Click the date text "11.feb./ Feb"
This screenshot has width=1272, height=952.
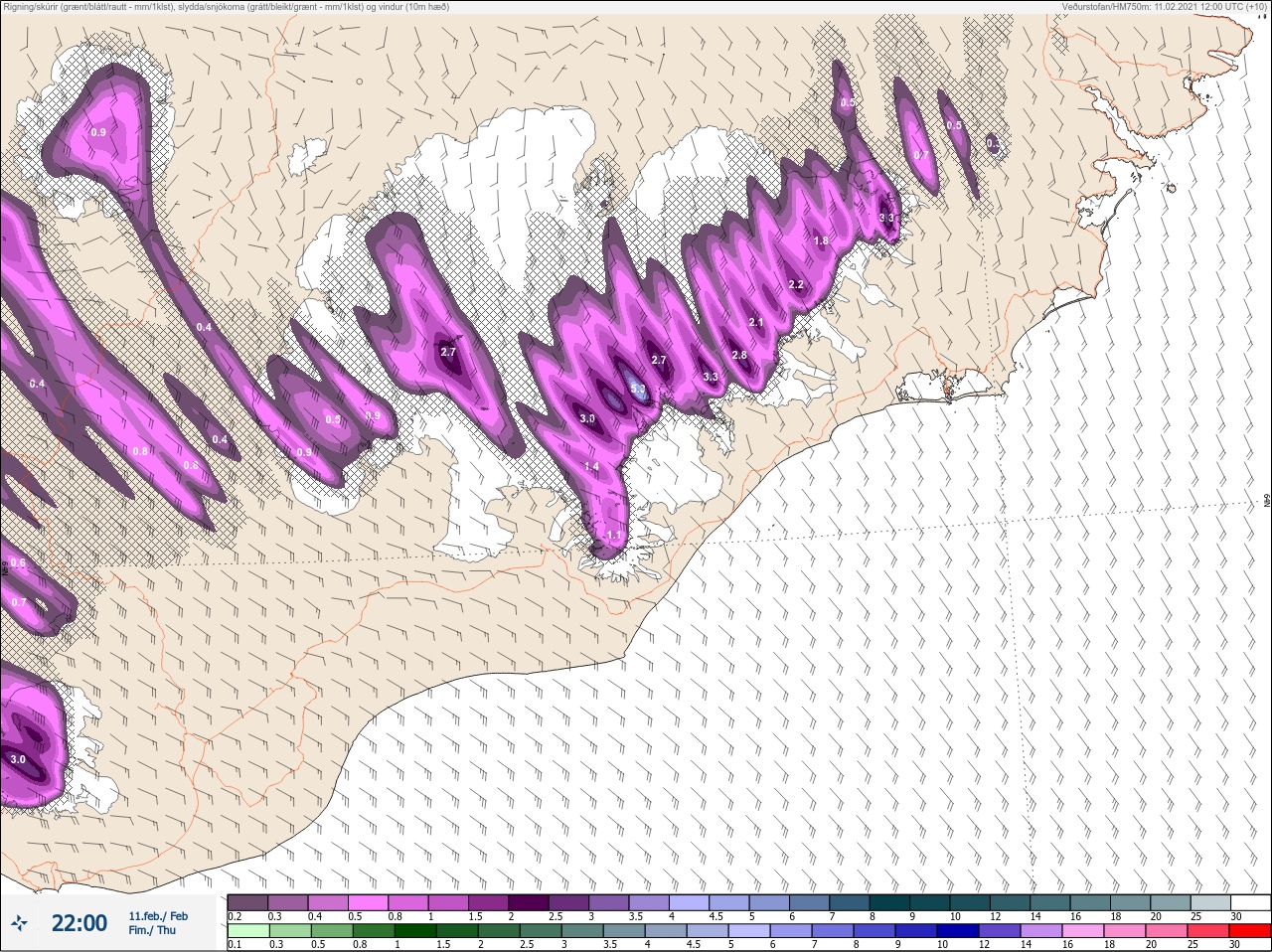coord(158,916)
